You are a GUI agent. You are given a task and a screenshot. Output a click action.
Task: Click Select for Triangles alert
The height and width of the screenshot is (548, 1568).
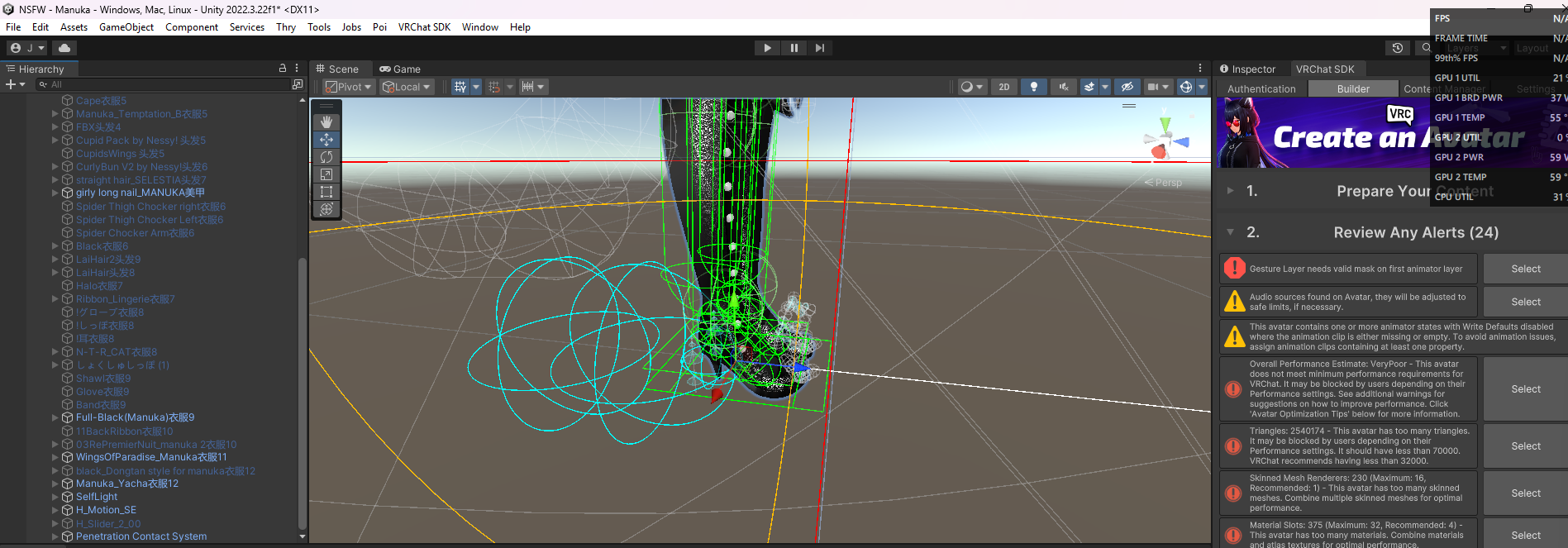pyautogui.click(x=1526, y=446)
